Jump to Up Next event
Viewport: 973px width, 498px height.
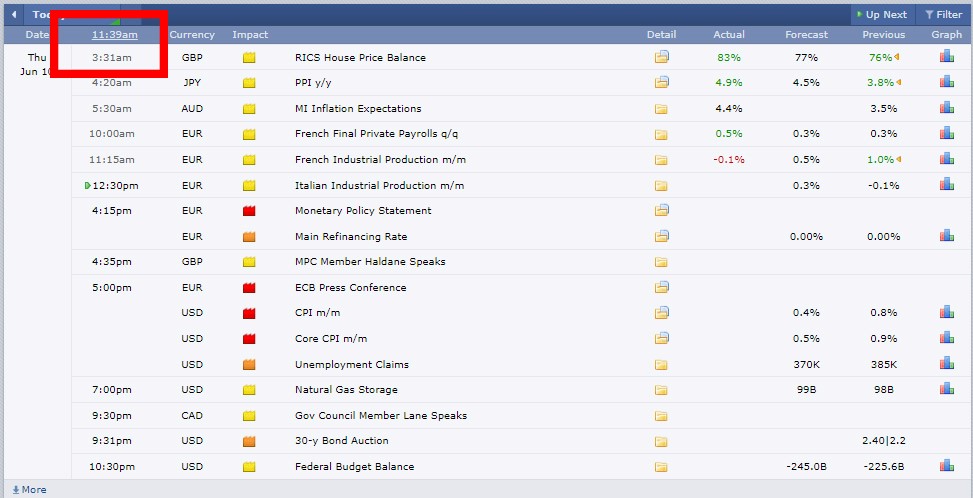pos(881,15)
